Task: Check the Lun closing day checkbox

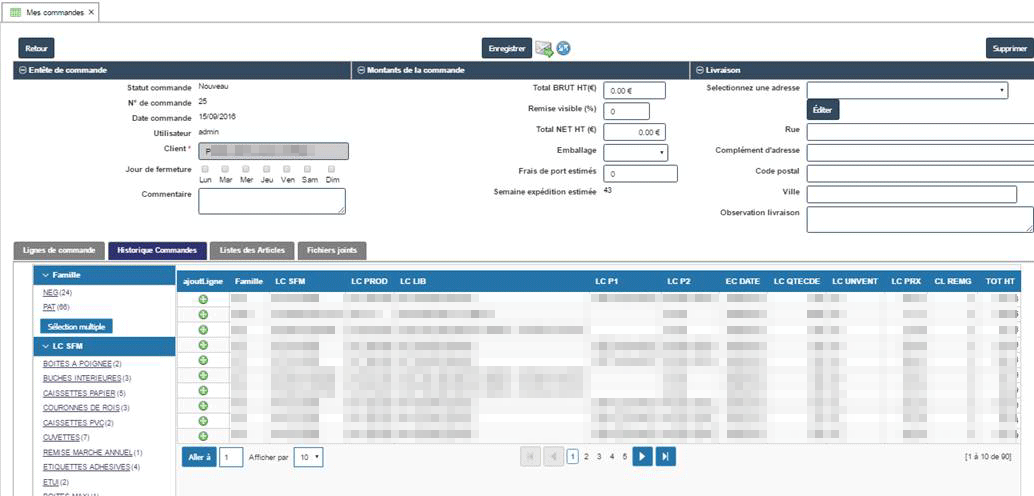Action: (204, 169)
